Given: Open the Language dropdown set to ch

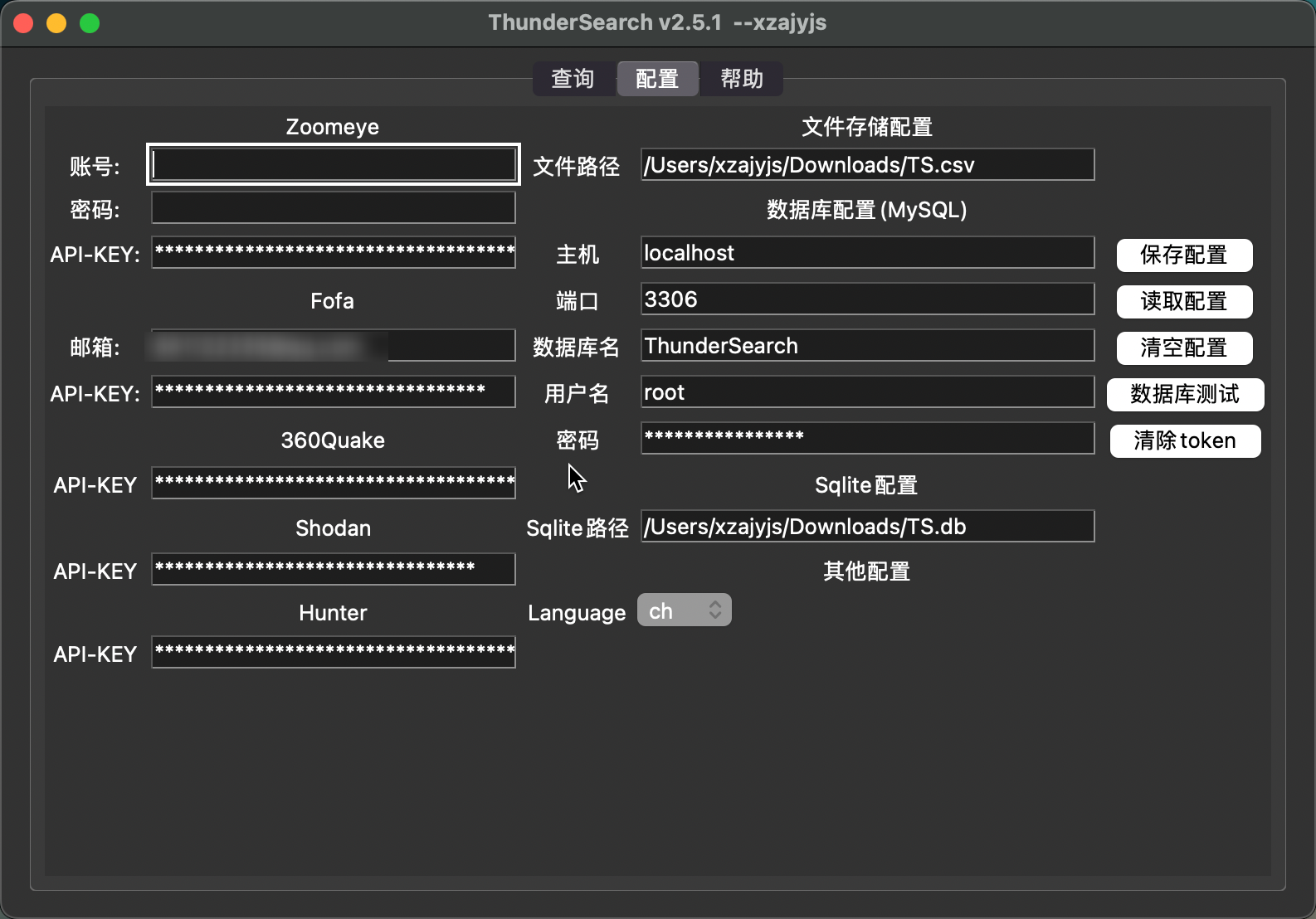Looking at the screenshot, I should (x=685, y=610).
